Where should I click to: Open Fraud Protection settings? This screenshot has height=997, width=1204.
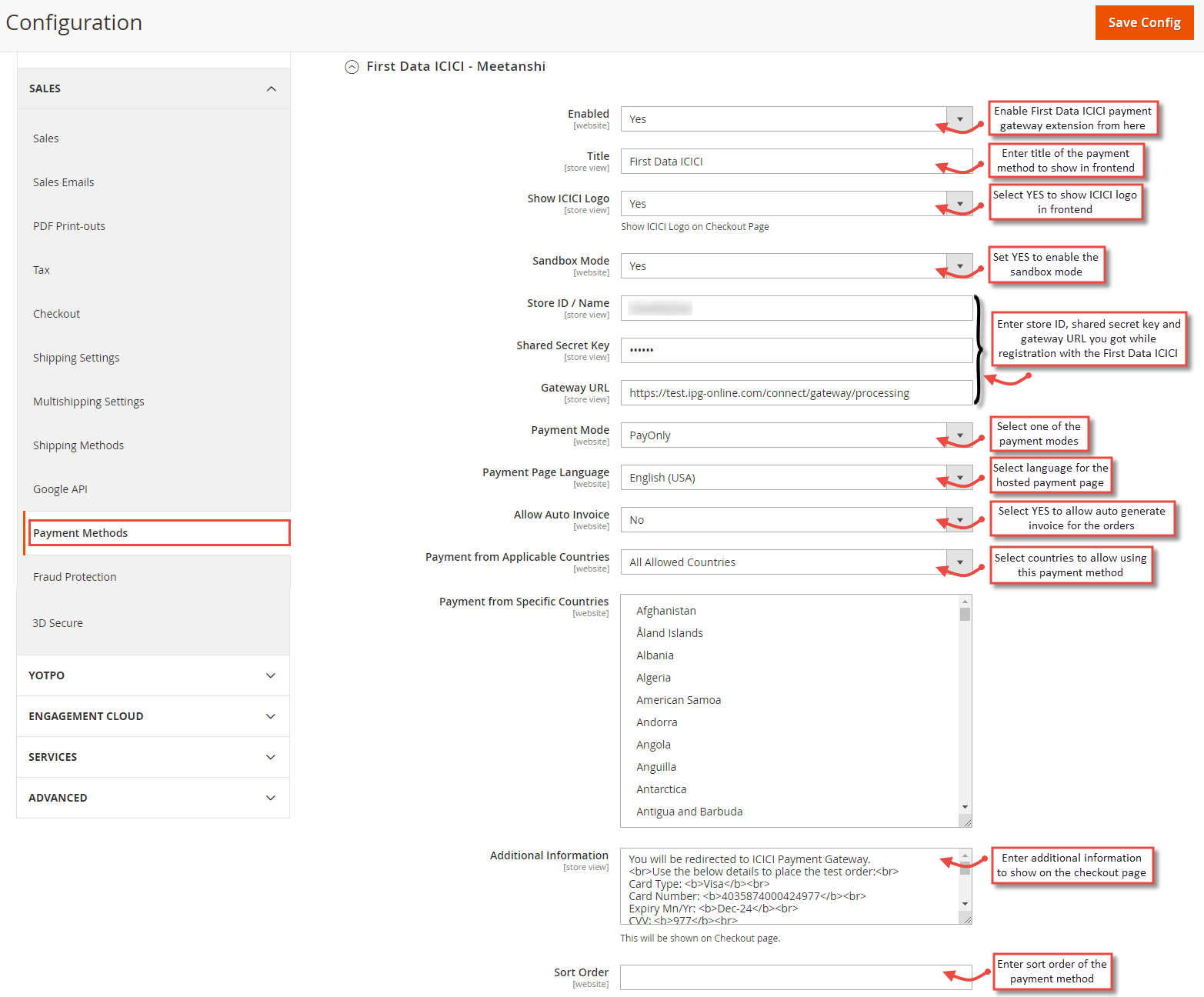75,576
